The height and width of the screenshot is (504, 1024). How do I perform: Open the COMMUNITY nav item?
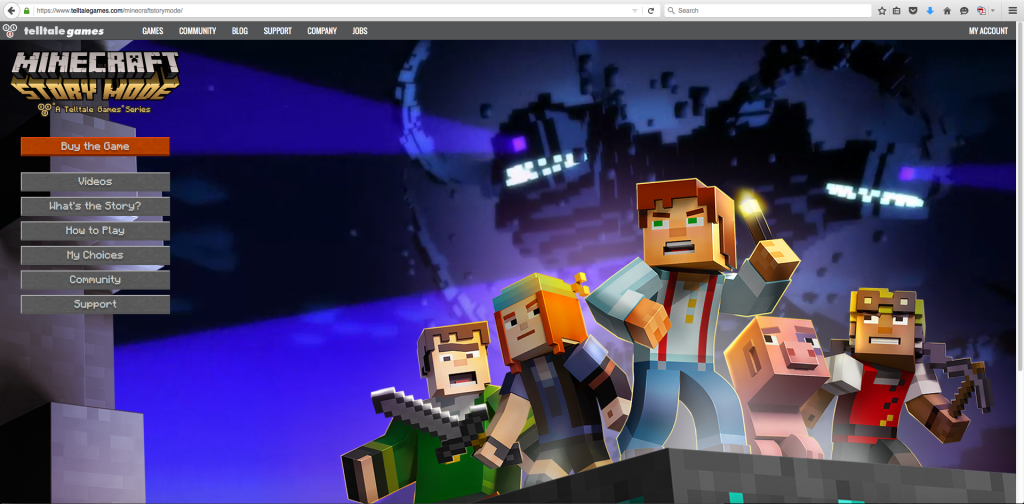pyautogui.click(x=197, y=31)
